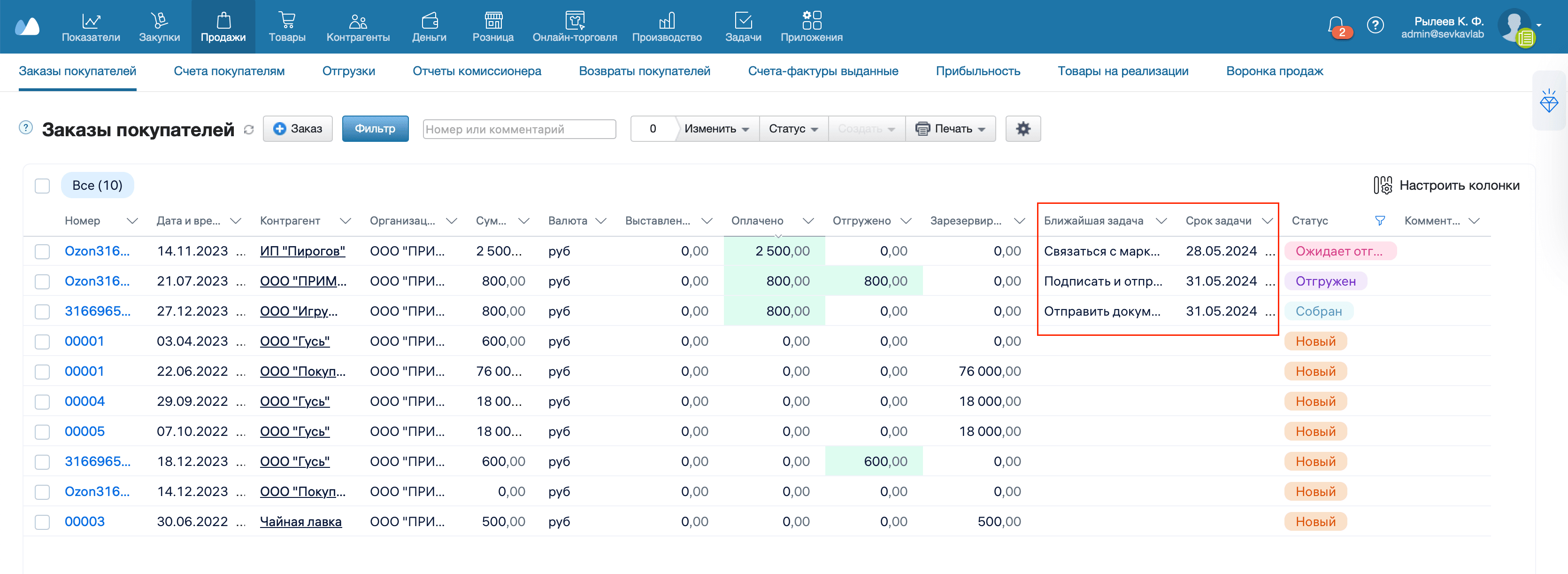Select checkbox for order 00003 row
This screenshot has height=574, width=1568.
click(x=42, y=521)
